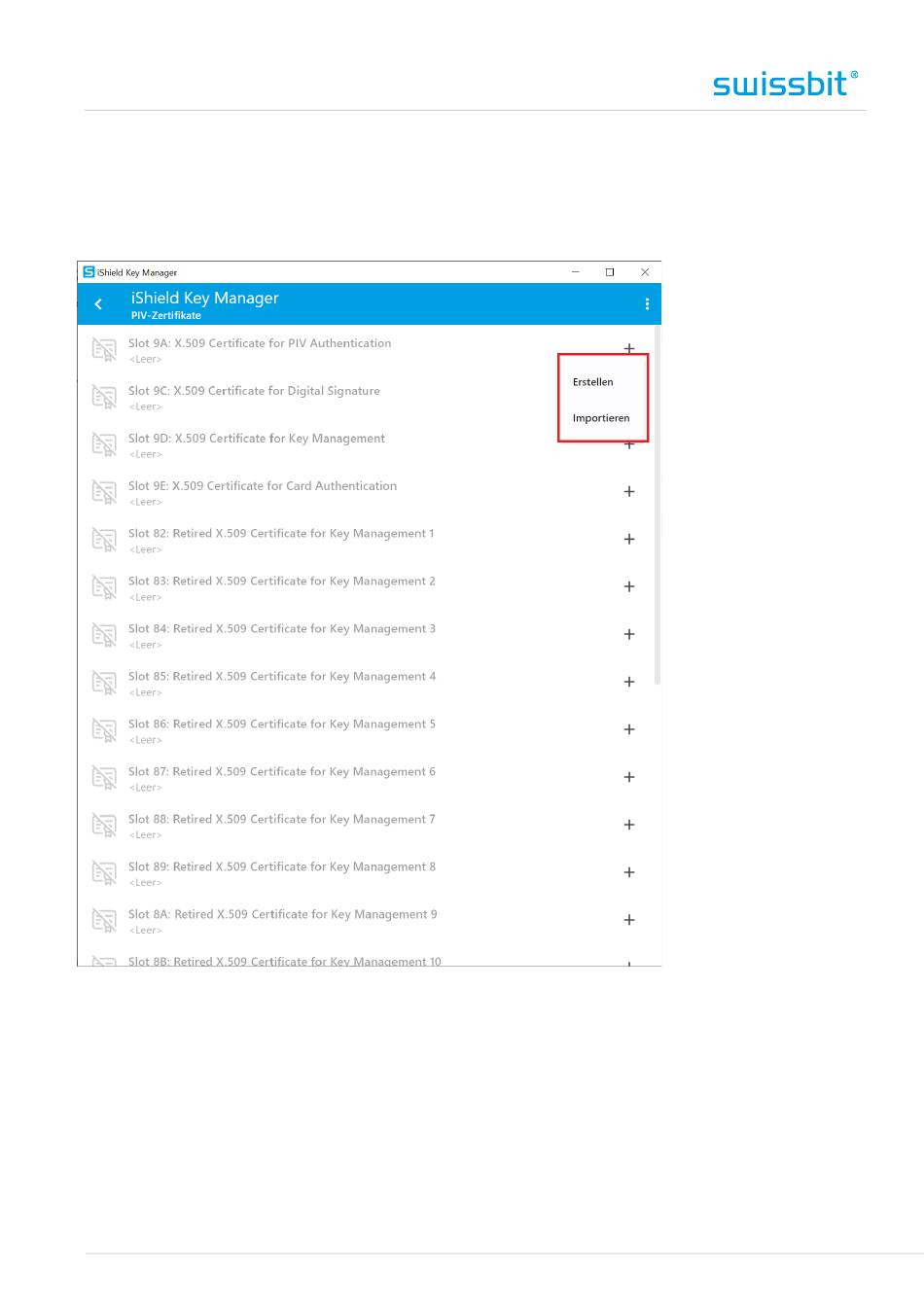Select Slot 87 Retired Key Management 6 text
Viewport: 924px width, 1307px height.
pos(282,772)
